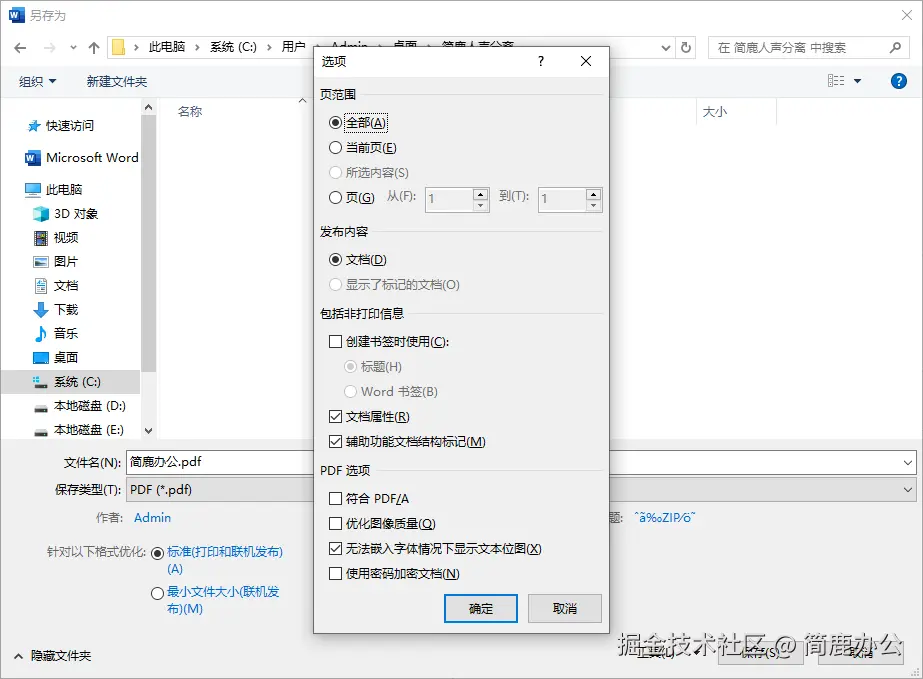The height and width of the screenshot is (679, 923).
Task: Refresh the folder view with the refresh icon
Action: click(686, 46)
